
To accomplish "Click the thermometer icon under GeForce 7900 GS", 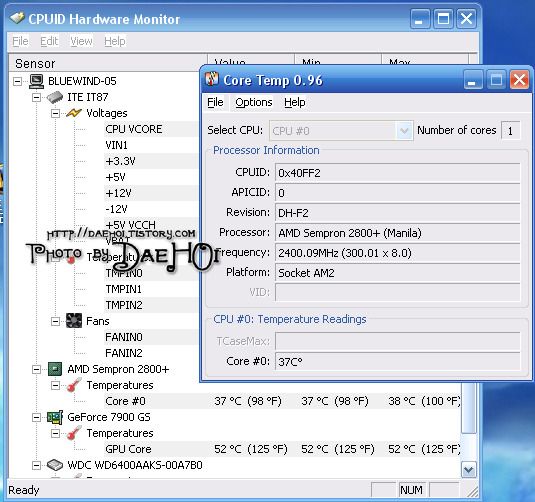I will coord(74,433).
